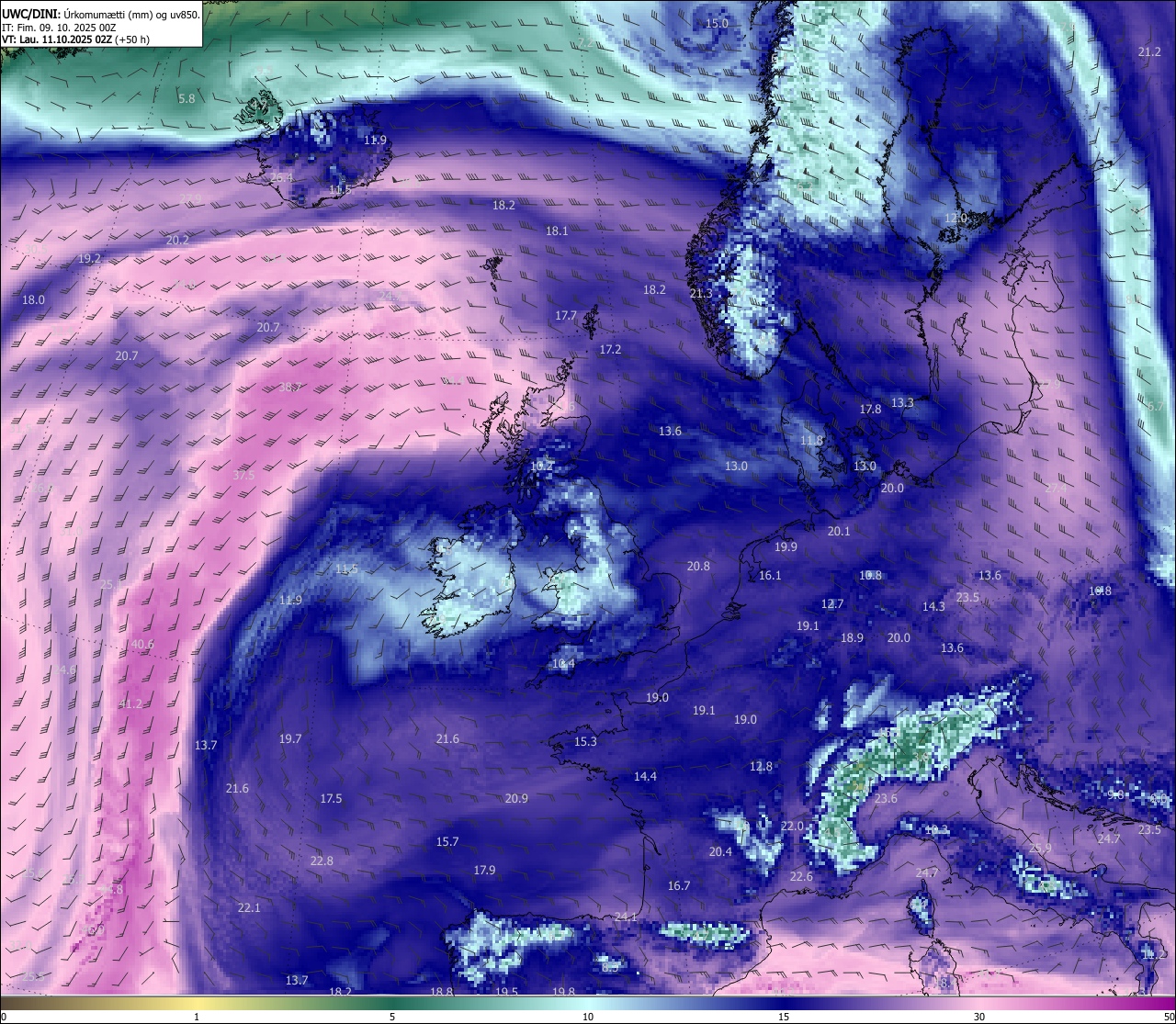This screenshot has height=1024, width=1176.
Task: Click the 17.7 value label
Action: (566, 316)
